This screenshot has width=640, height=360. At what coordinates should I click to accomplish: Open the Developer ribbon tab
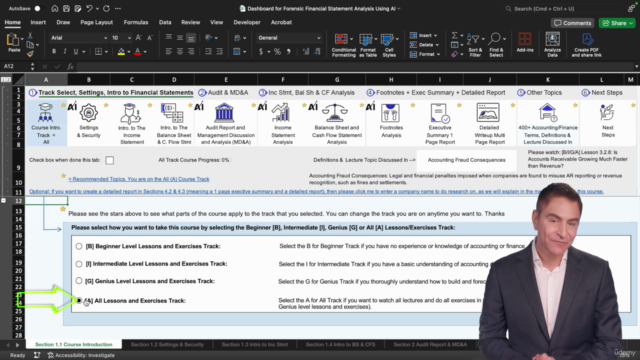click(247, 22)
